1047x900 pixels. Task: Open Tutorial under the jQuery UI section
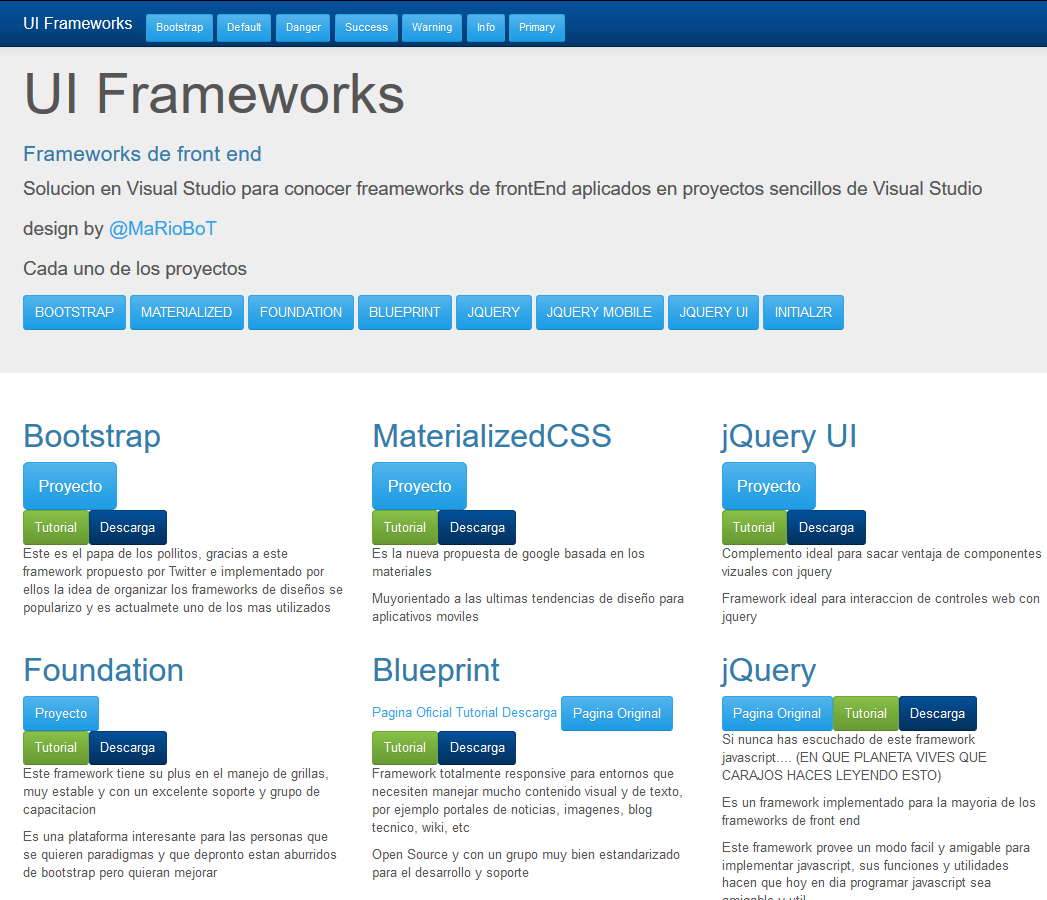pyautogui.click(x=754, y=527)
